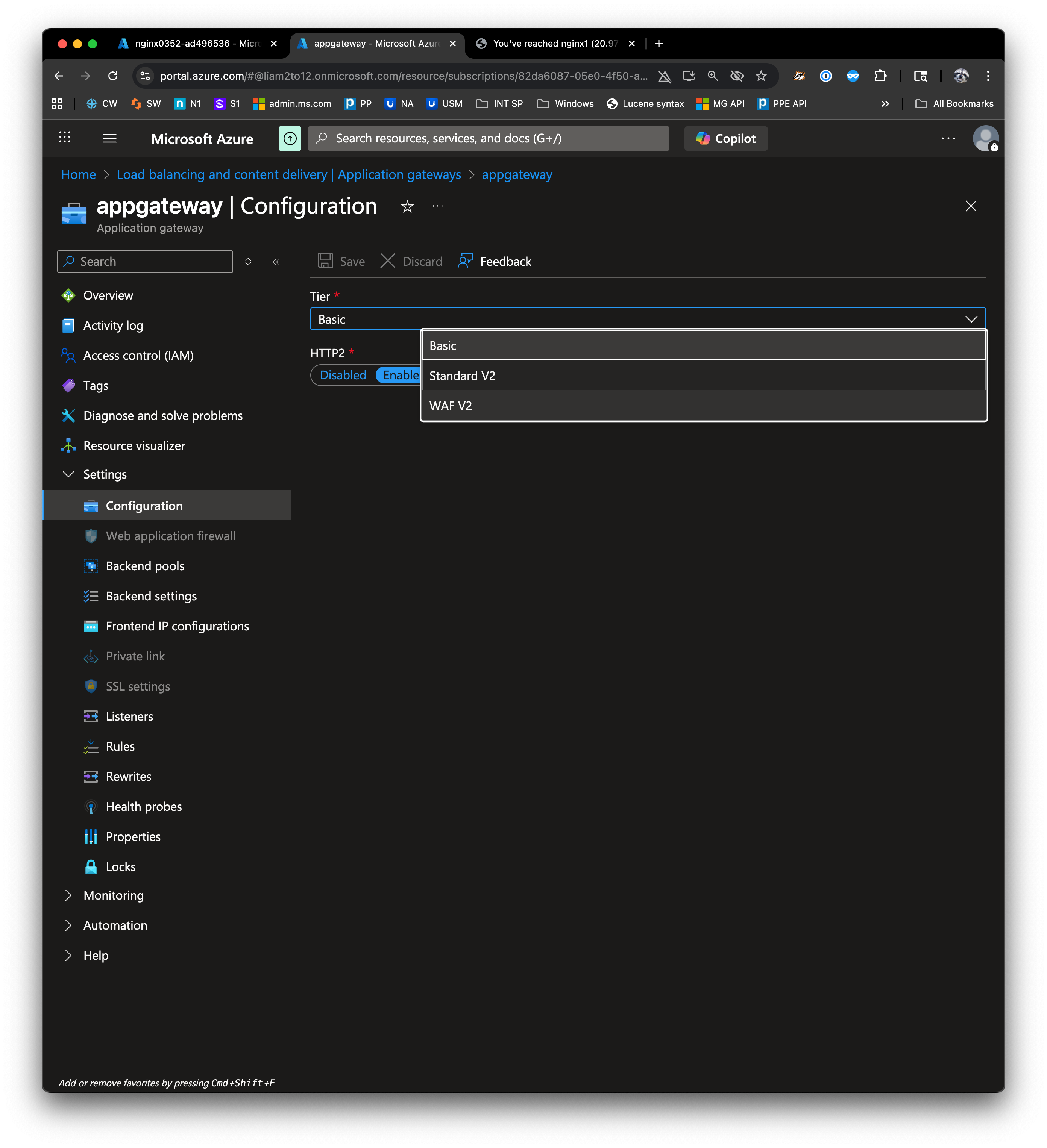The width and height of the screenshot is (1047, 1148).
Task: Open Backend pools in sidebar
Action: click(x=145, y=566)
